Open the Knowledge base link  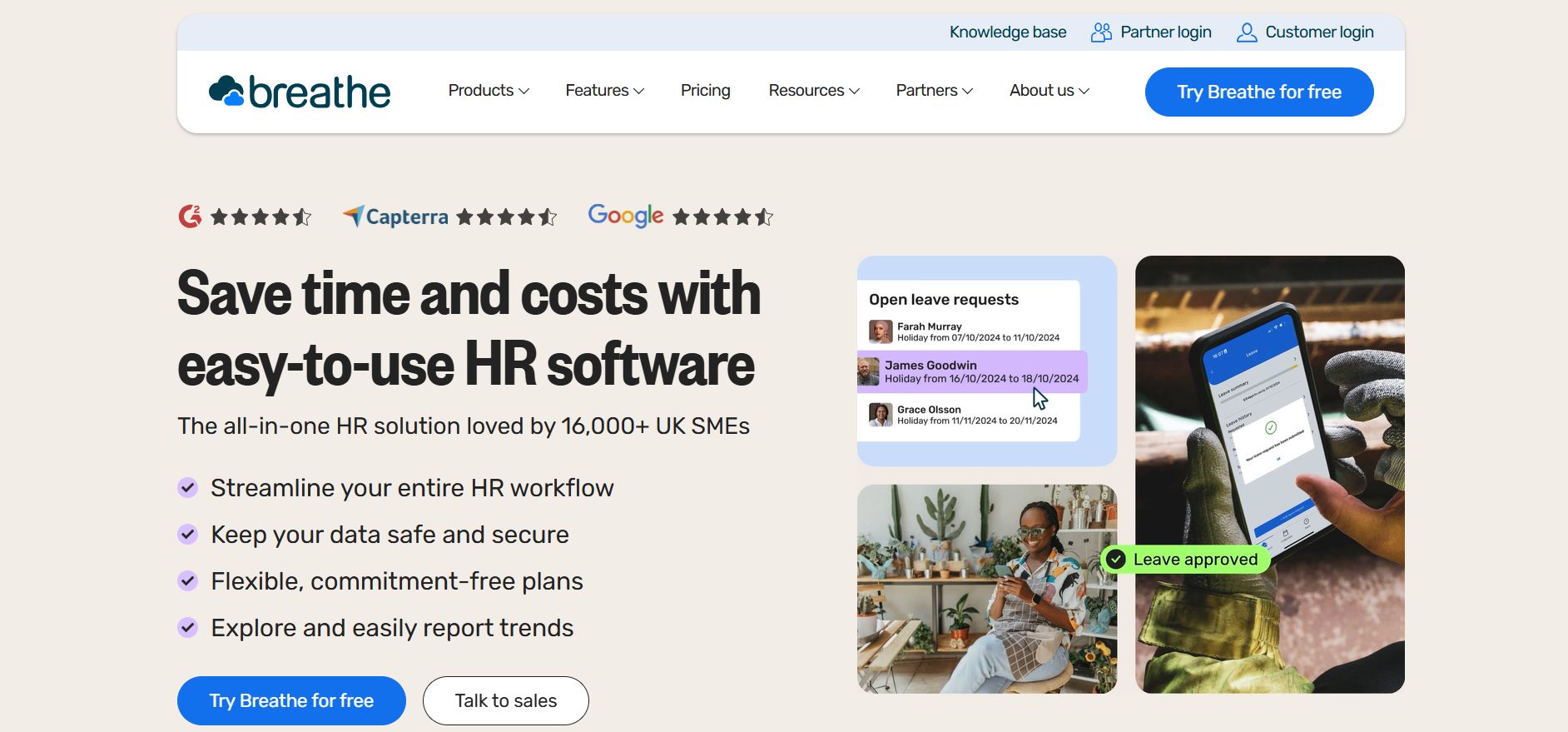pyautogui.click(x=1007, y=32)
